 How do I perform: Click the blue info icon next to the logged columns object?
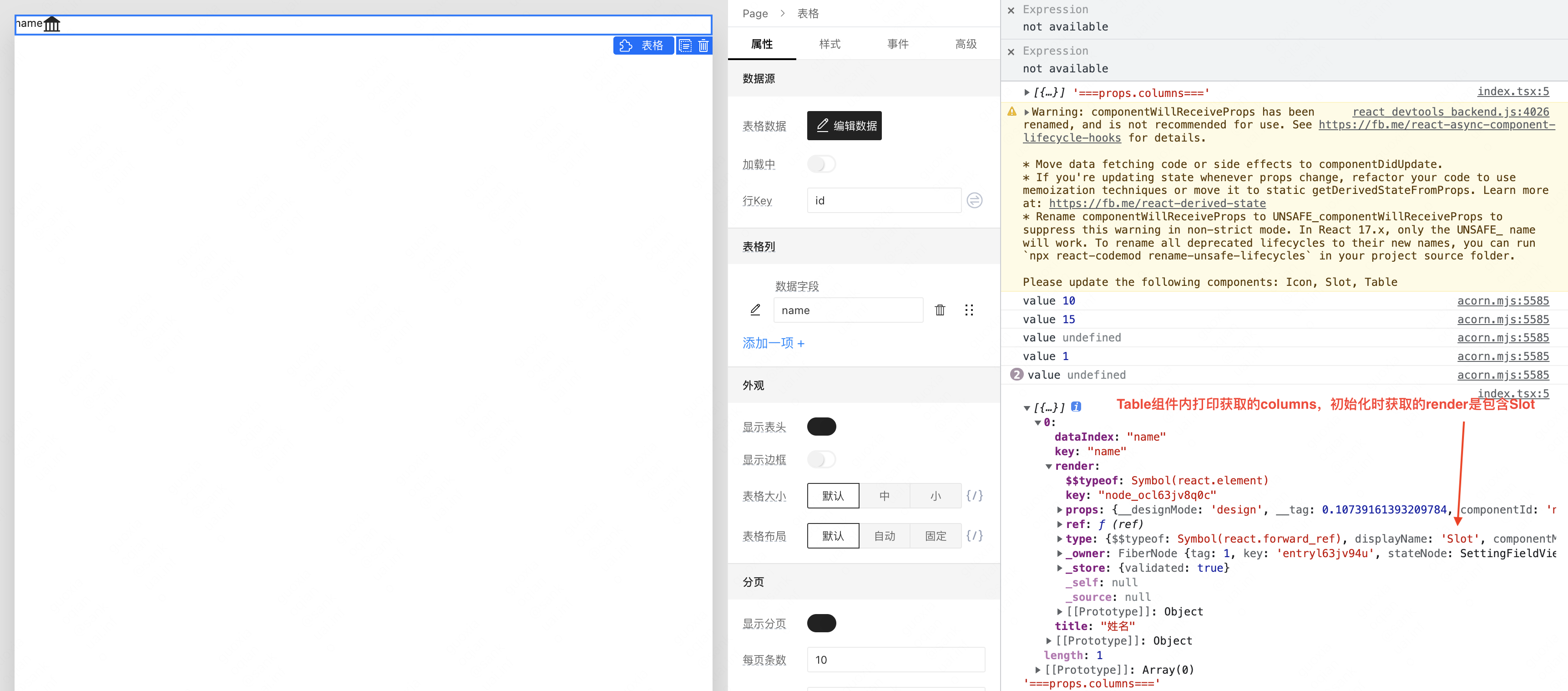(1076, 407)
